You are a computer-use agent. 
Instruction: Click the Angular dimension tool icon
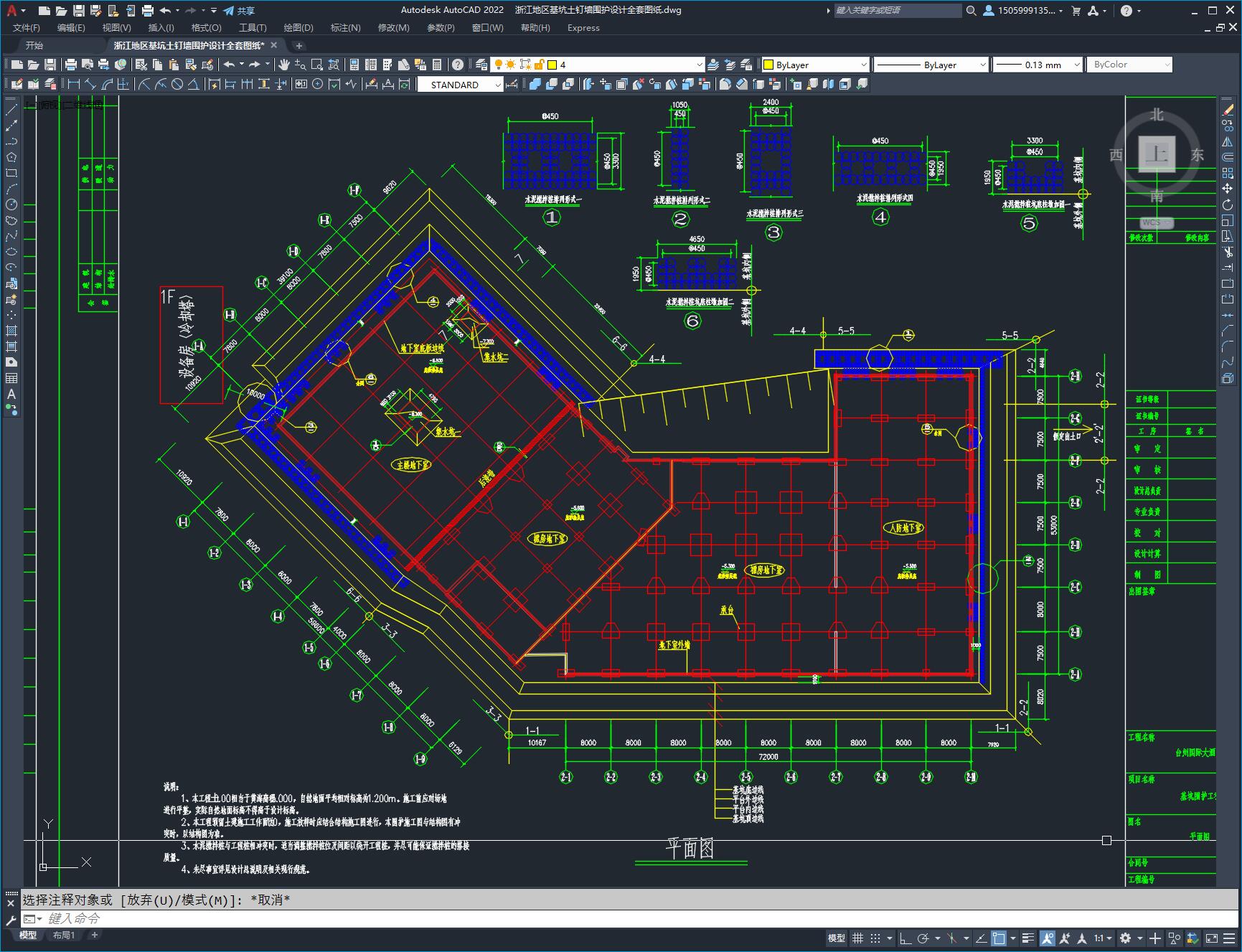[194, 84]
